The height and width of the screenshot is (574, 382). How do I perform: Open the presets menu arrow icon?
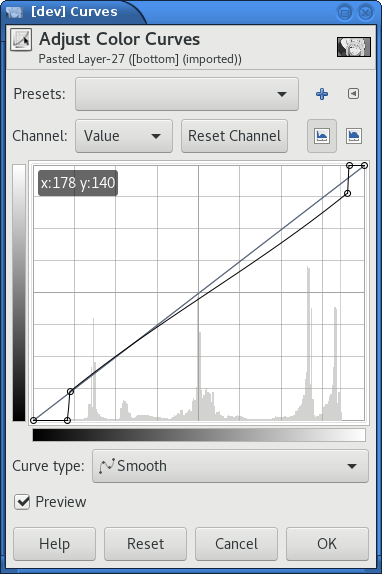(353, 94)
